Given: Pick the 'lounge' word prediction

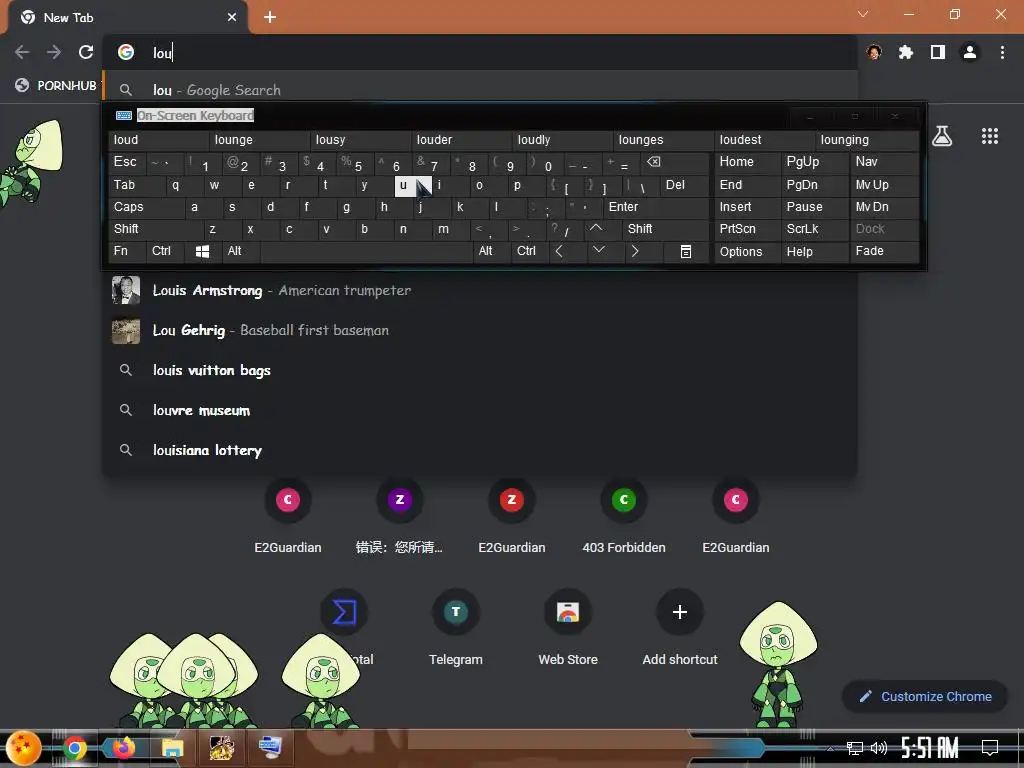Looking at the screenshot, I should [260, 140].
